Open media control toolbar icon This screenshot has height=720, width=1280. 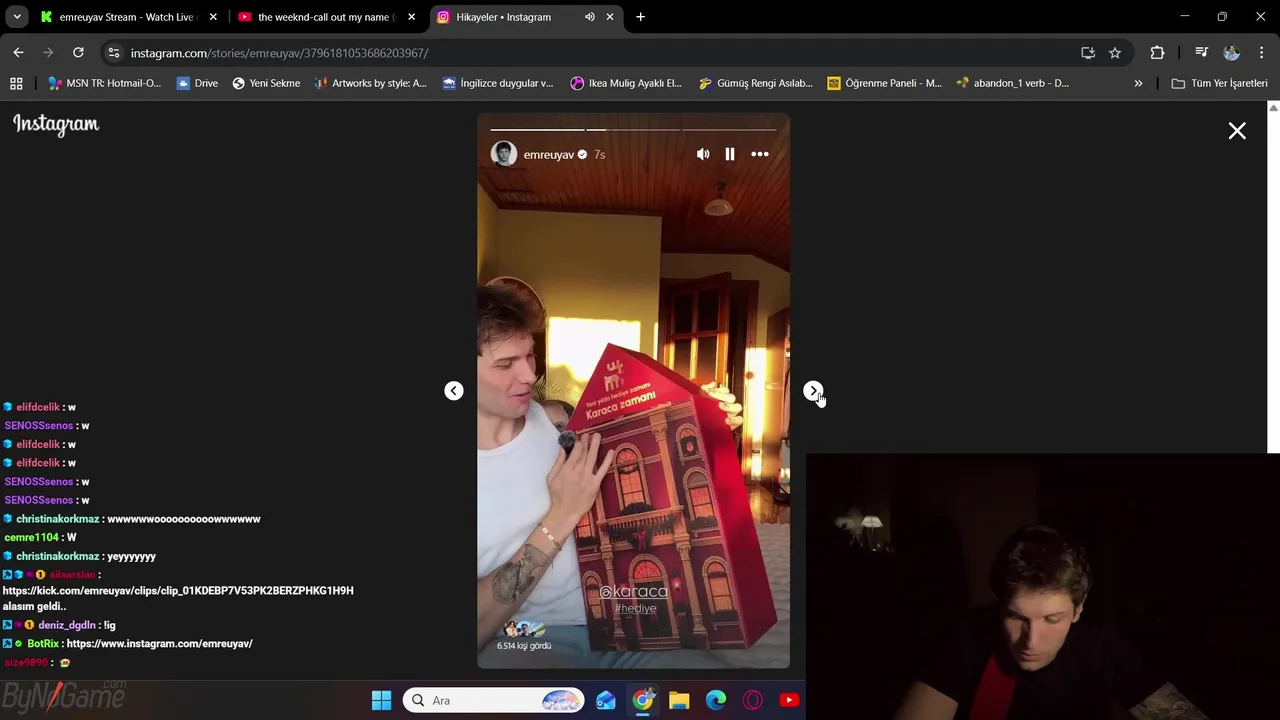pos(1202,53)
